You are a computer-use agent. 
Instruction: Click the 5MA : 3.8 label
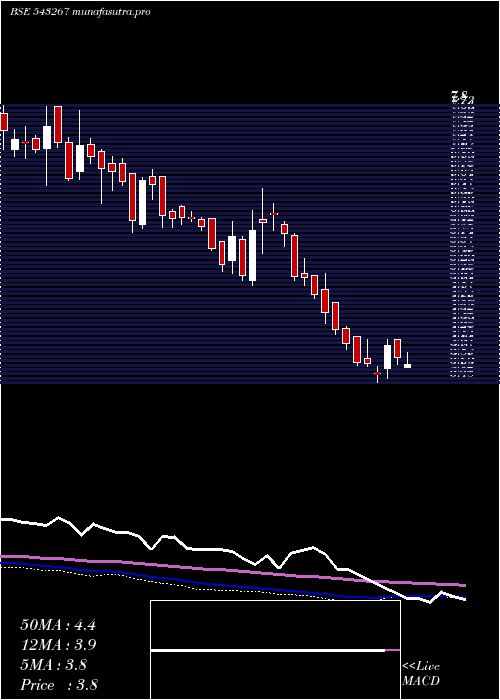[x=54, y=665]
